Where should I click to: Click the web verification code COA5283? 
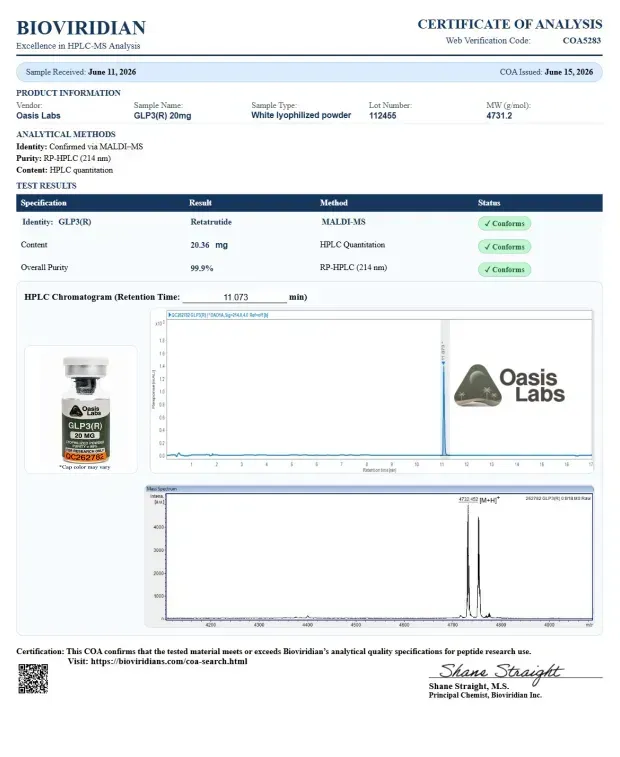(x=581, y=41)
